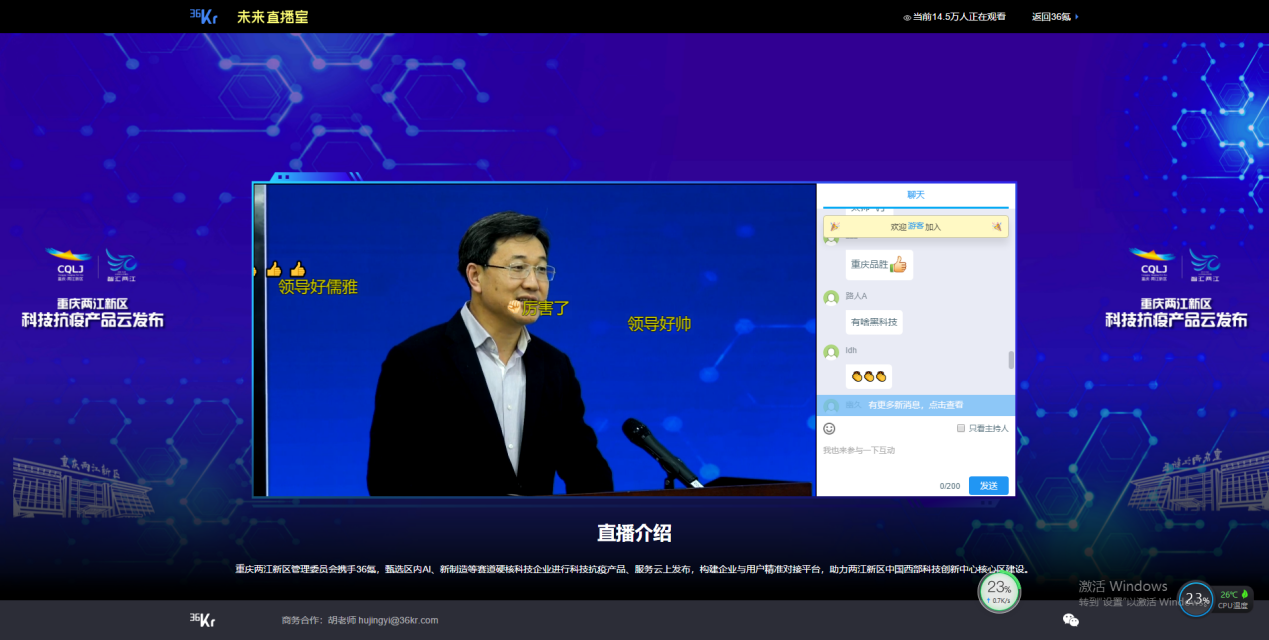Click the green 23% network speed widget
This screenshot has height=640, width=1269.
coord(999,592)
